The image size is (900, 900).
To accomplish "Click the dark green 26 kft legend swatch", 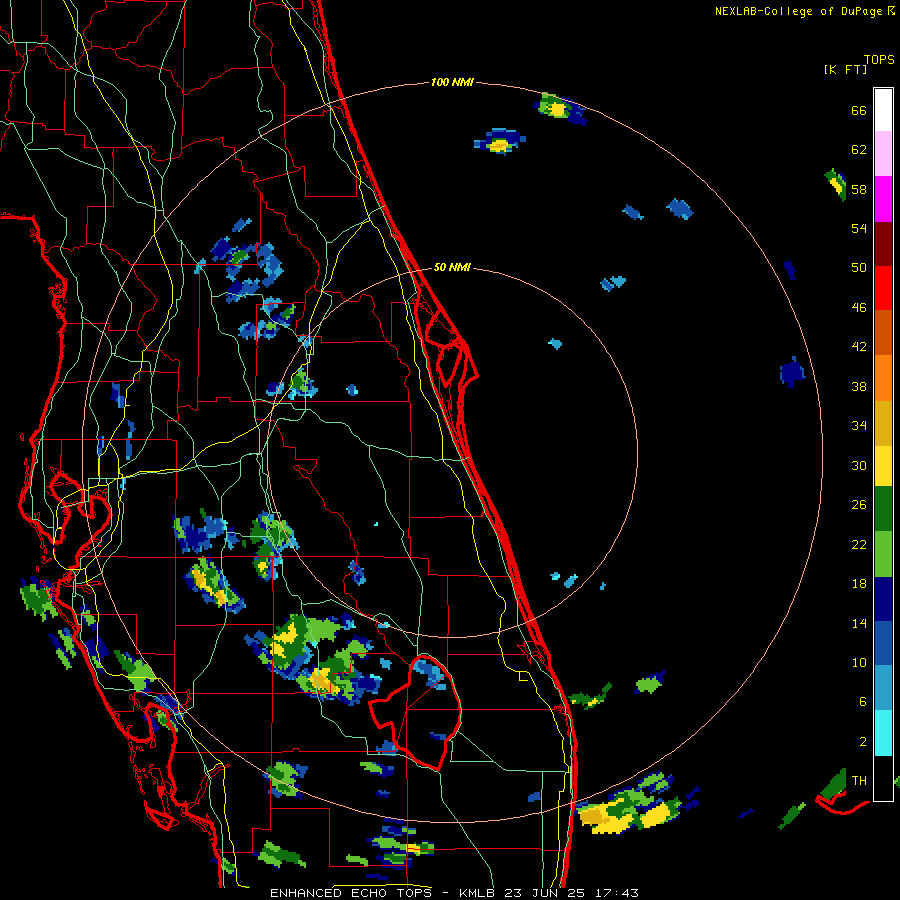I will (x=883, y=509).
